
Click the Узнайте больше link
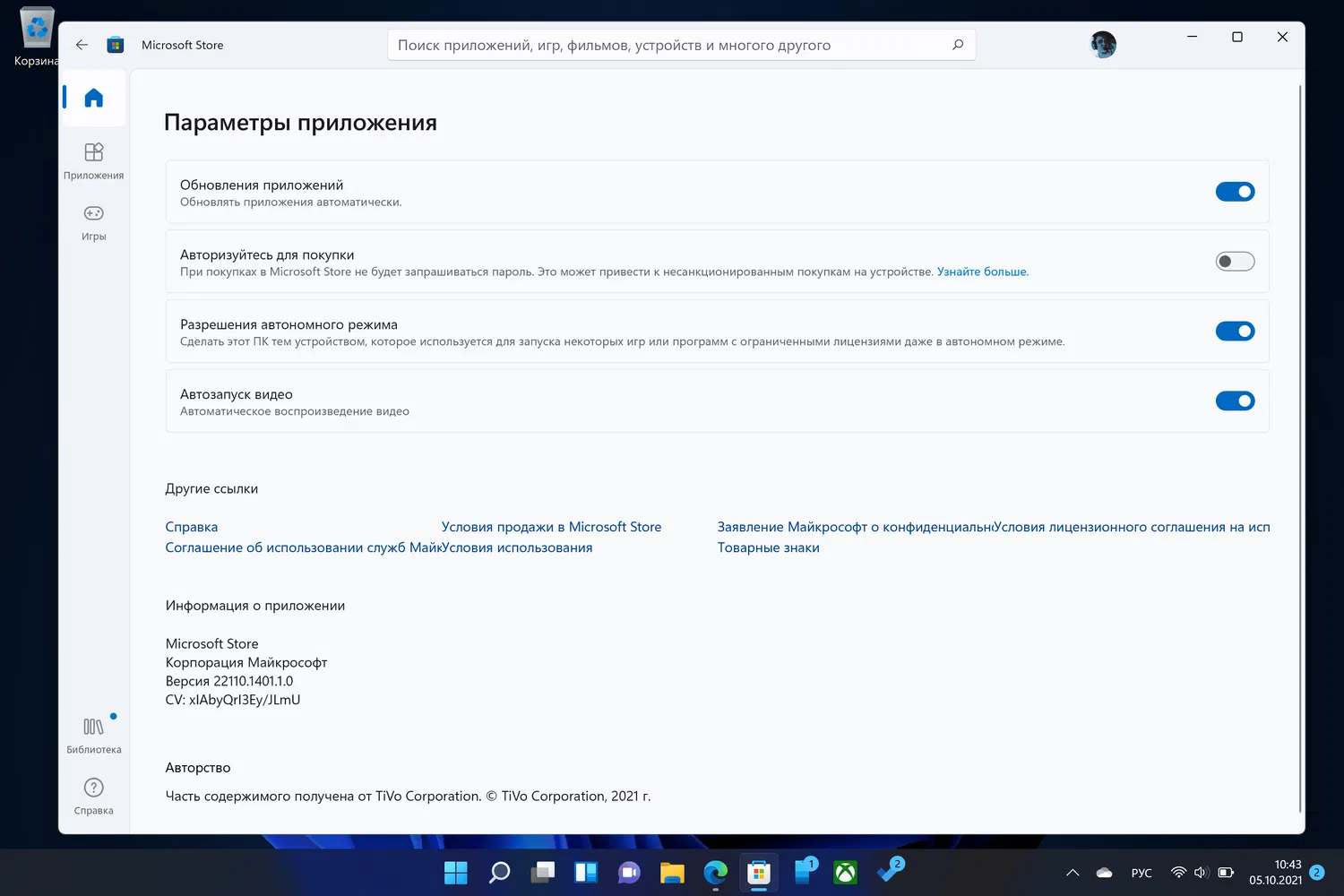tap(983, 271)
